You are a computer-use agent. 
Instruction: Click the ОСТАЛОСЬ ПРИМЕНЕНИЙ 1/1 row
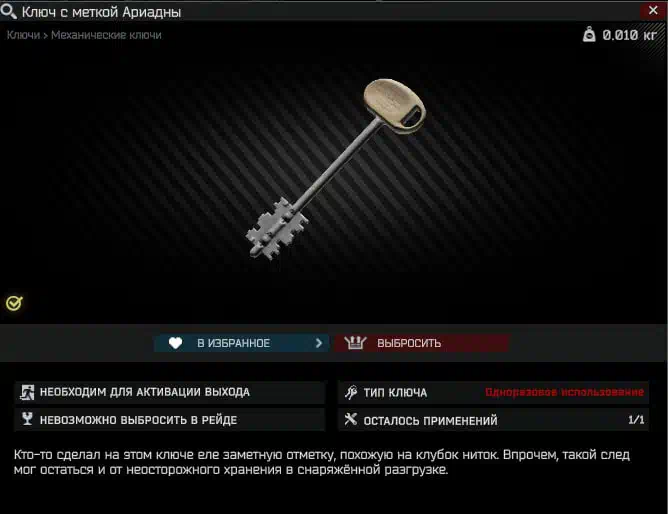pos(494,420)
